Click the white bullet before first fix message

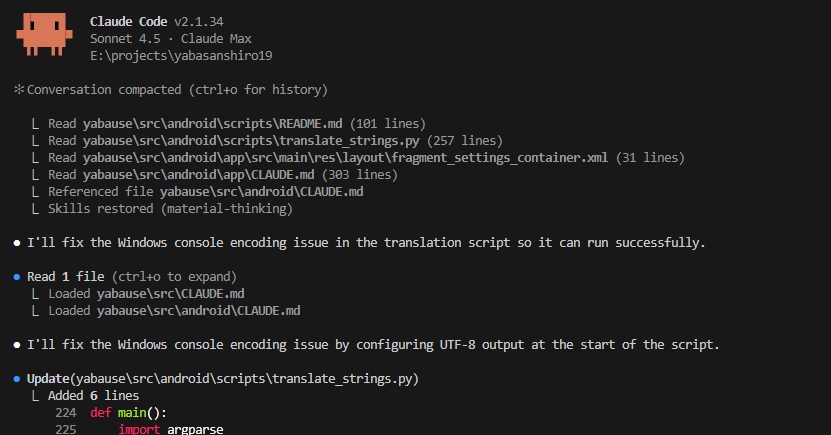point(17,243)
